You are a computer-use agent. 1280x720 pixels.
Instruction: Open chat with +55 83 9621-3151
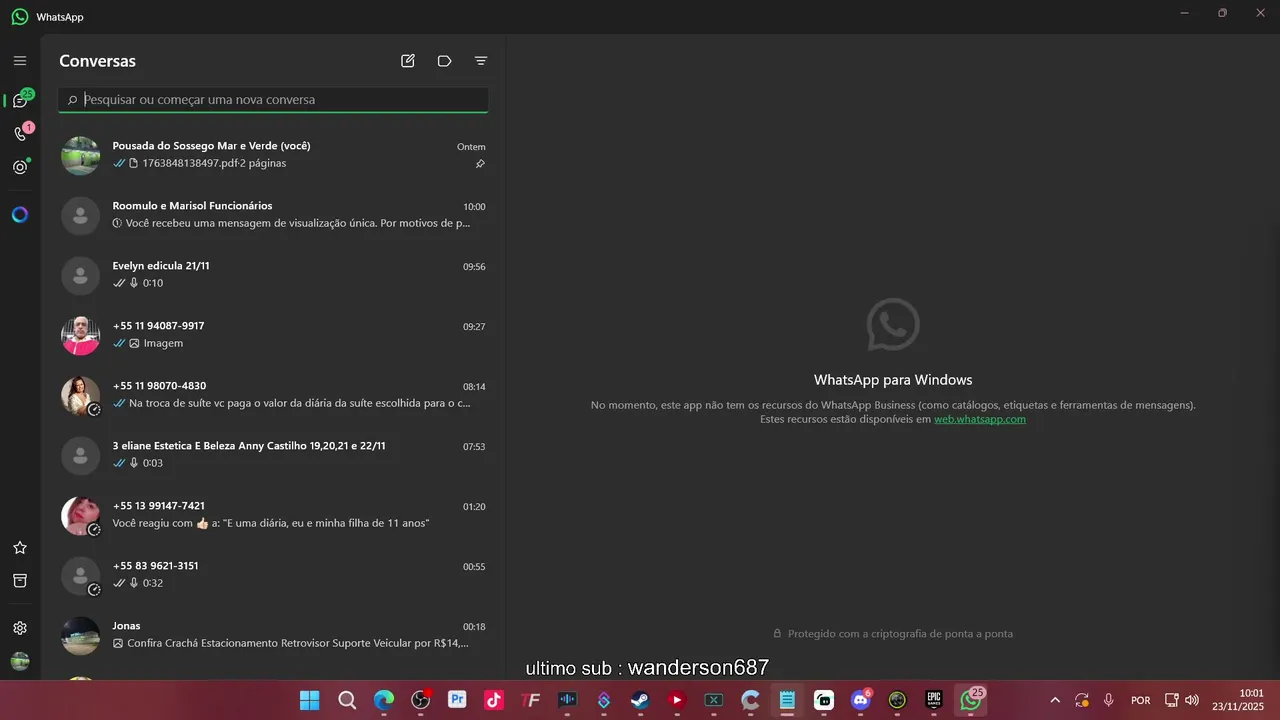pos(273,575)
